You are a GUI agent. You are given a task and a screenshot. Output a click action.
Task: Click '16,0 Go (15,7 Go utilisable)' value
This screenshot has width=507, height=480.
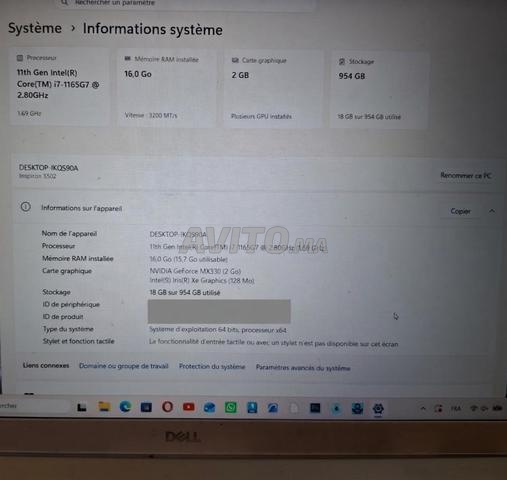[188, 259]
